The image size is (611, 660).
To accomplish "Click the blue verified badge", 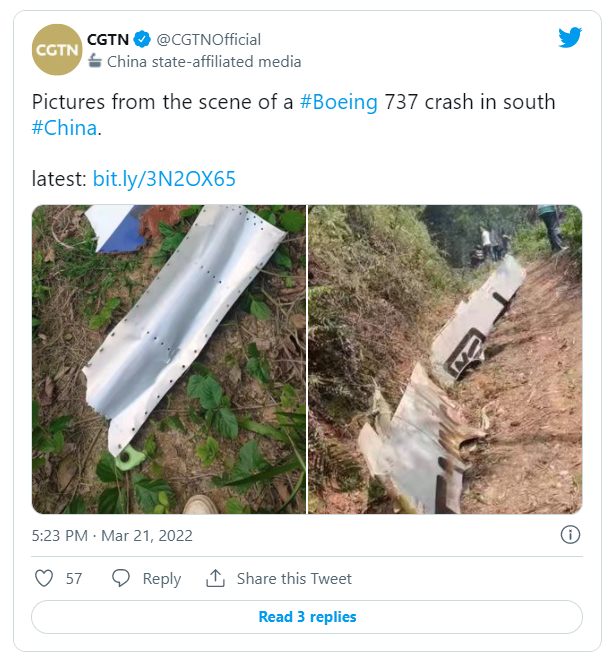I will tap(142, 40).
